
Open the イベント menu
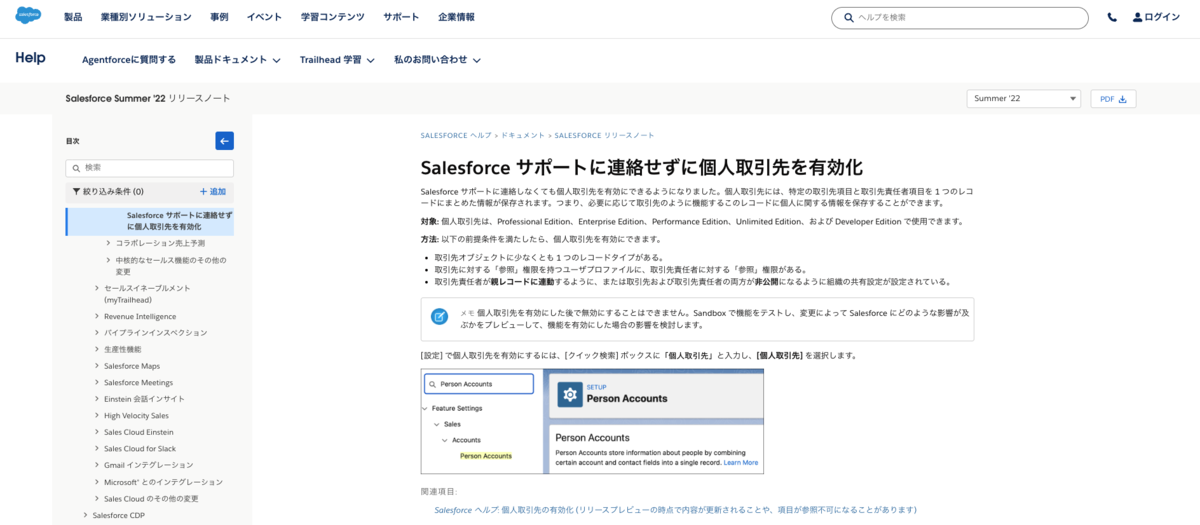pyautogui.click(x=264, y=17)
